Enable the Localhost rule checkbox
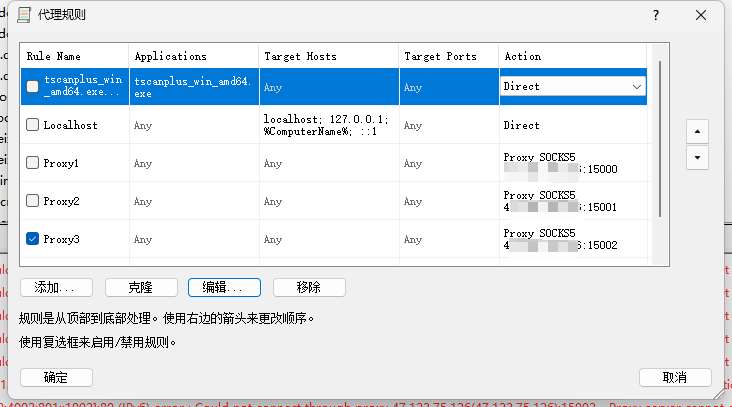 coord(32,125)
